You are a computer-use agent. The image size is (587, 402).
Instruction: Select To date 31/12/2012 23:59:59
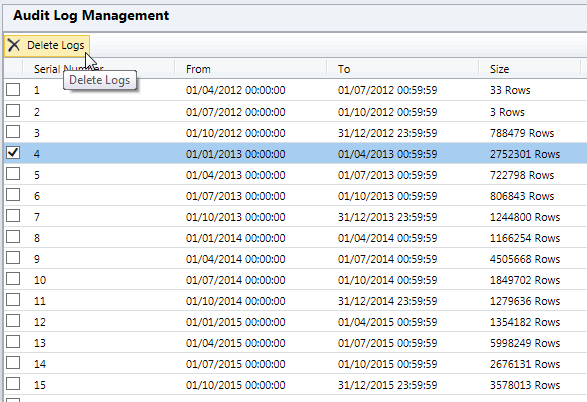(387, 133)
